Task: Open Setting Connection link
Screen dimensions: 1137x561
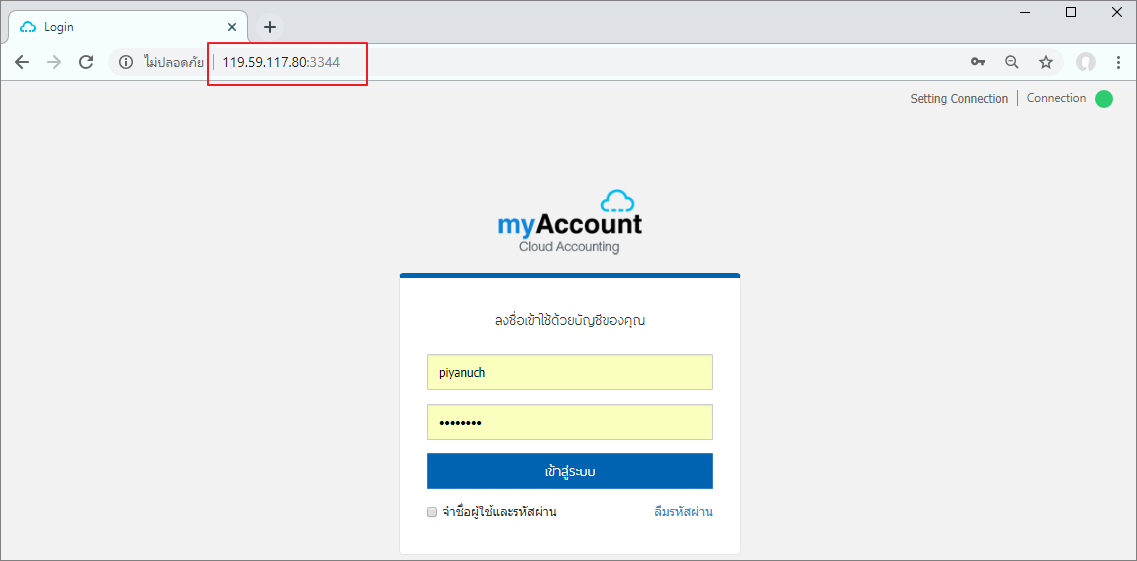Action: coord(959,99)
